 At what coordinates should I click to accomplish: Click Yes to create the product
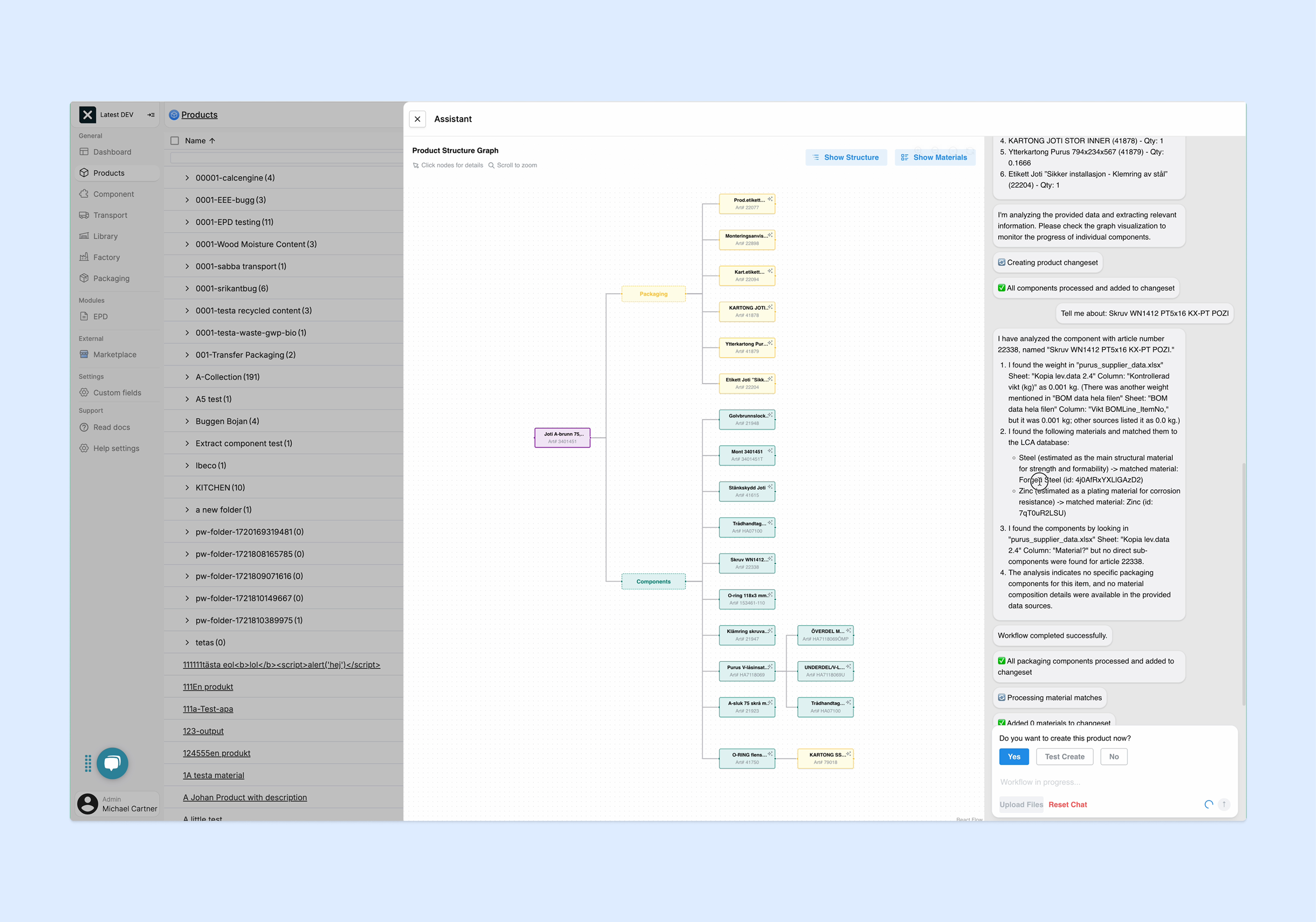1014,757
